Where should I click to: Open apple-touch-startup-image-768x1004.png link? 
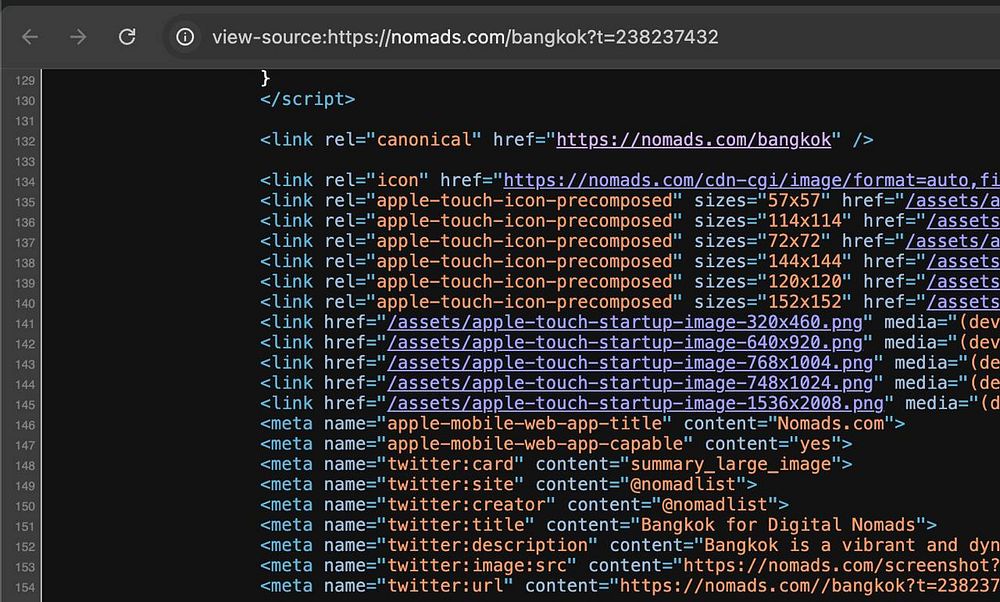630,363
